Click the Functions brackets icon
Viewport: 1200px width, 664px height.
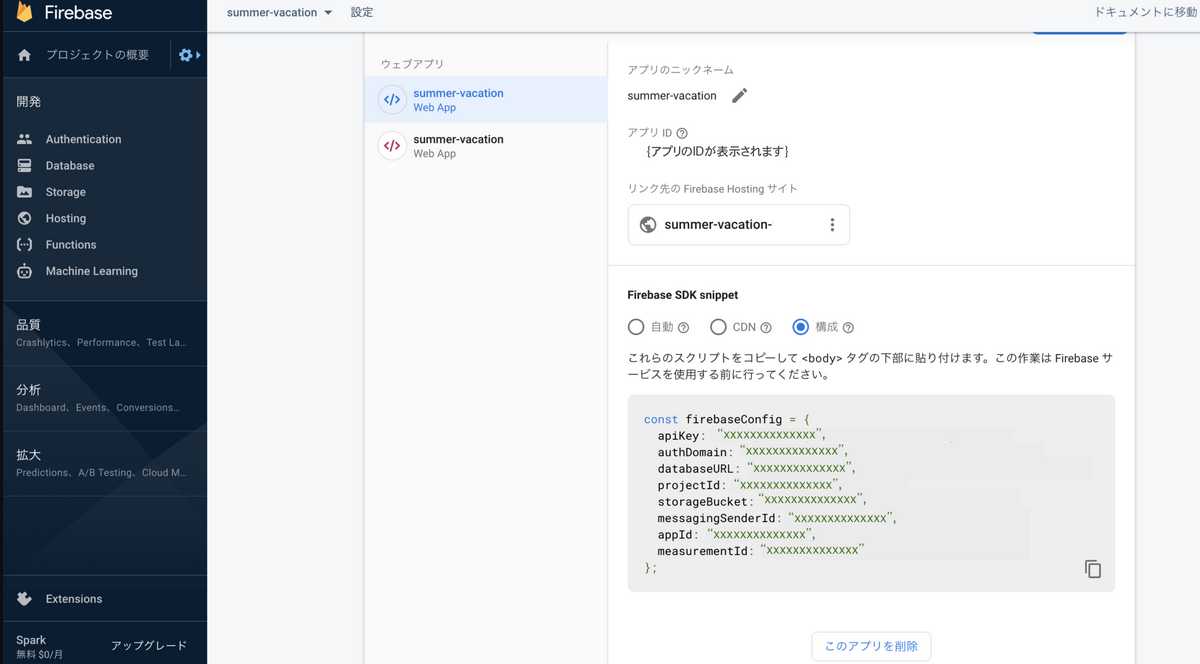25,244
